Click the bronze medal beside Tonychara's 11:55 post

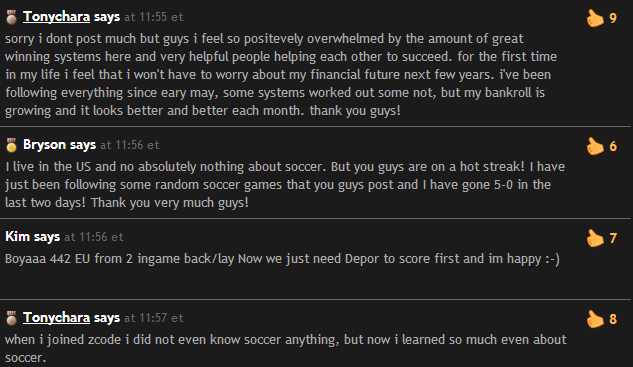11,17
